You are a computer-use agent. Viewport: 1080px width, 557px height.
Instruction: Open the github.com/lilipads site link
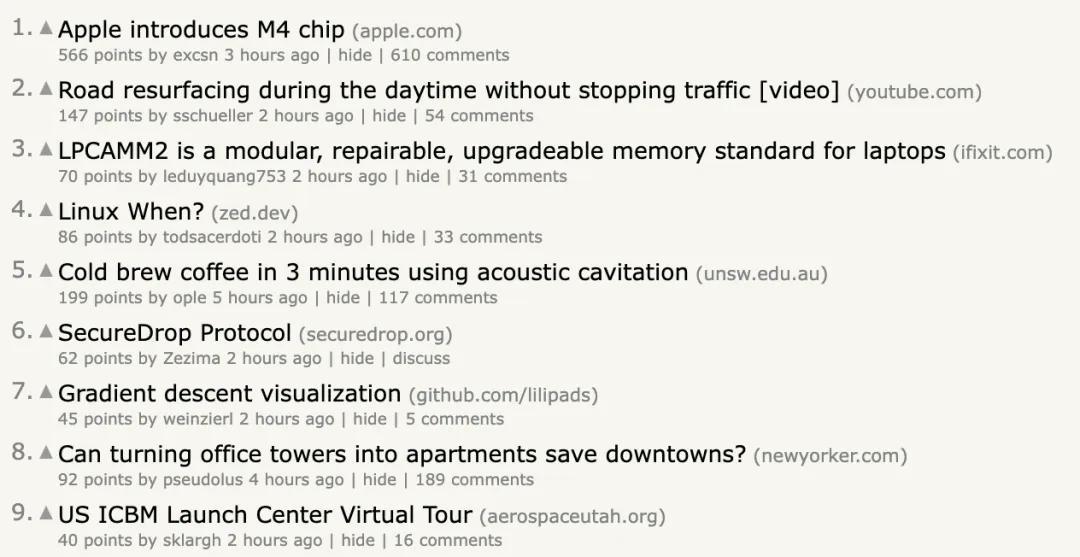point(503,395)
